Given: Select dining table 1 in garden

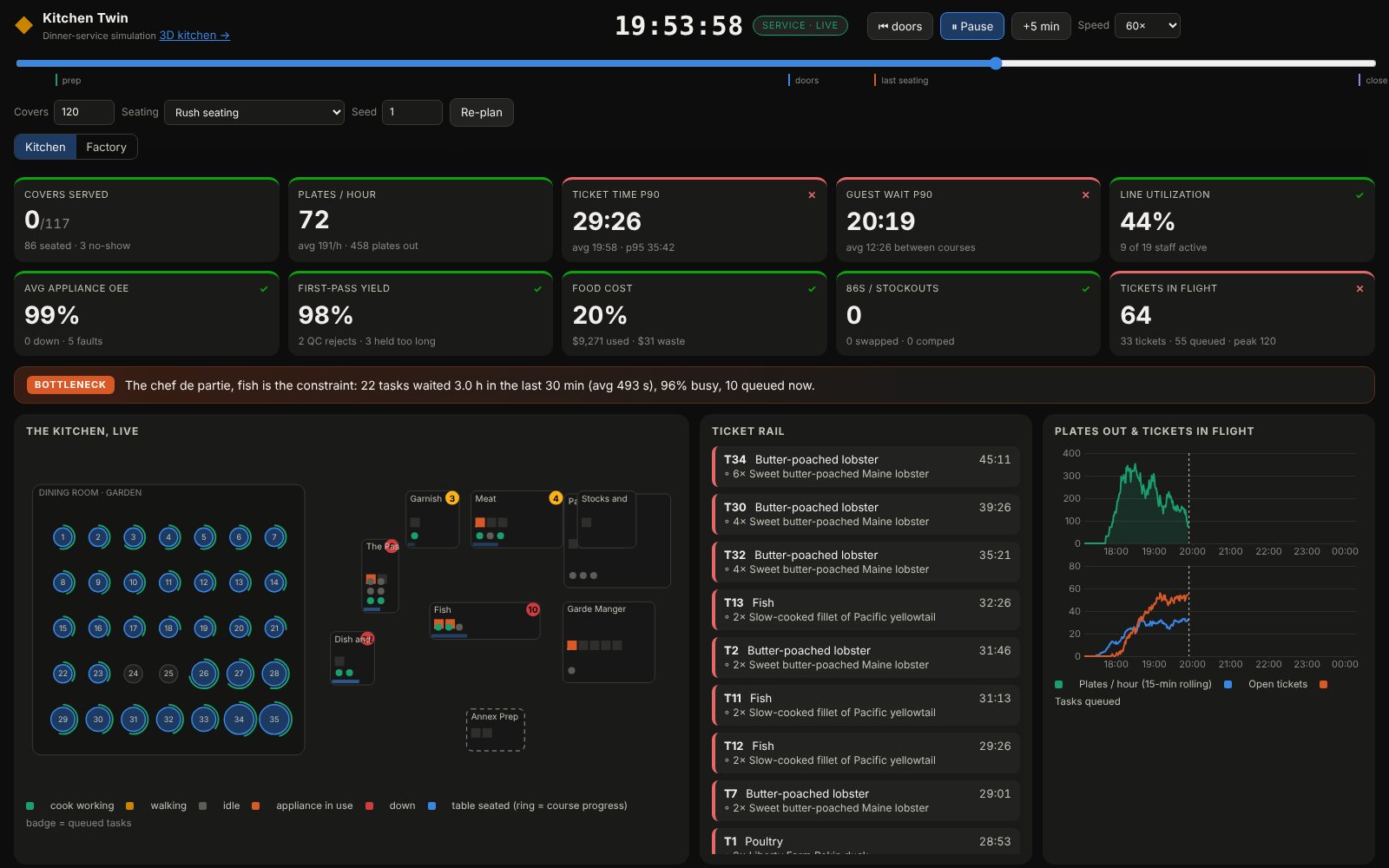Looking at the screenshot, I should [63, 537].
